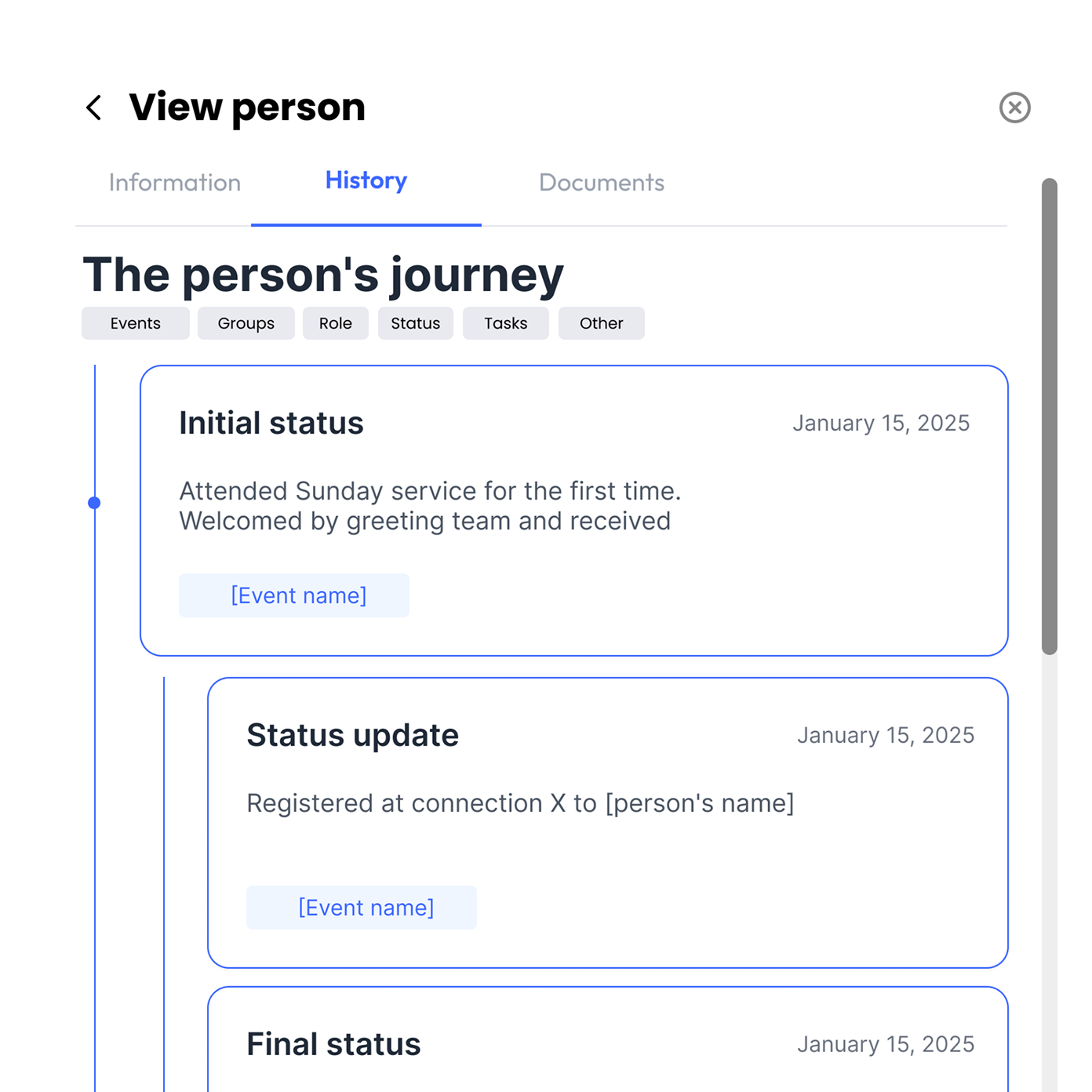Click the blue timeline dot marker
Viewport: 1092px width, 1092px height.
coord(94,503)
